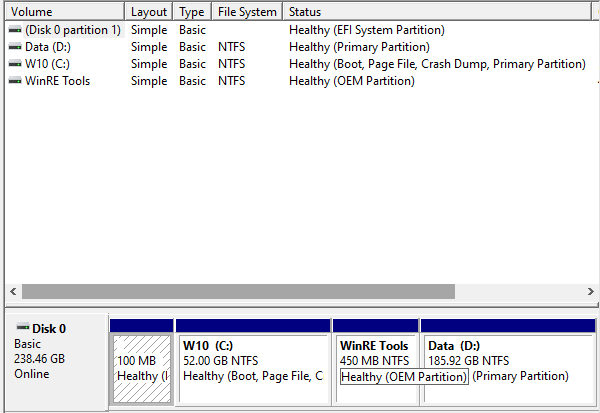The height and width of the screenshot is (413, 600).
Task: Click drive icon beside Disk 0 partition 1
Action: click(15, 30)
